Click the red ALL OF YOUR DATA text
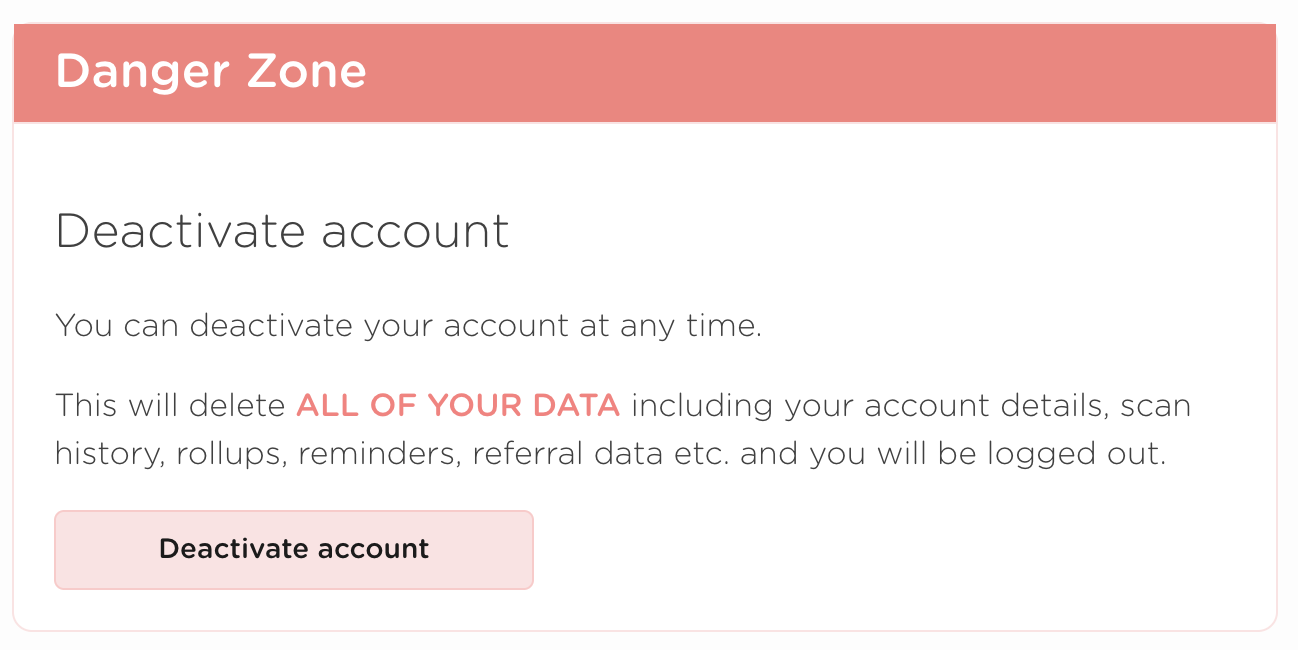The width and height of the screenshot is (1298, 650). tap(458, 406)
